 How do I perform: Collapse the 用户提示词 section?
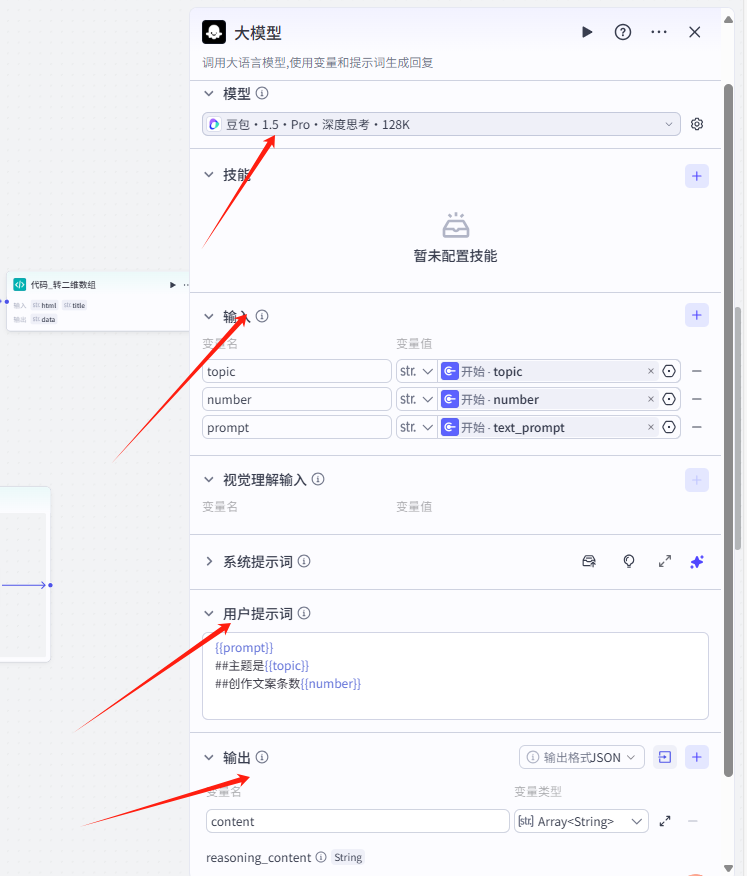click(x=209, y=613)
